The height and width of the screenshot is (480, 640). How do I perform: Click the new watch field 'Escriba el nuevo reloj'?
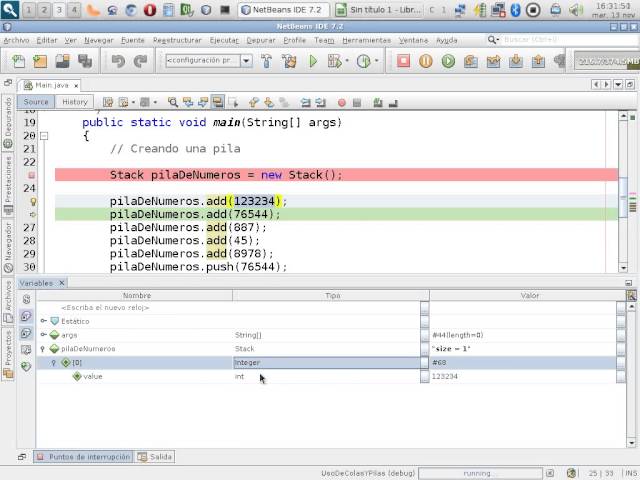[105, 307]
